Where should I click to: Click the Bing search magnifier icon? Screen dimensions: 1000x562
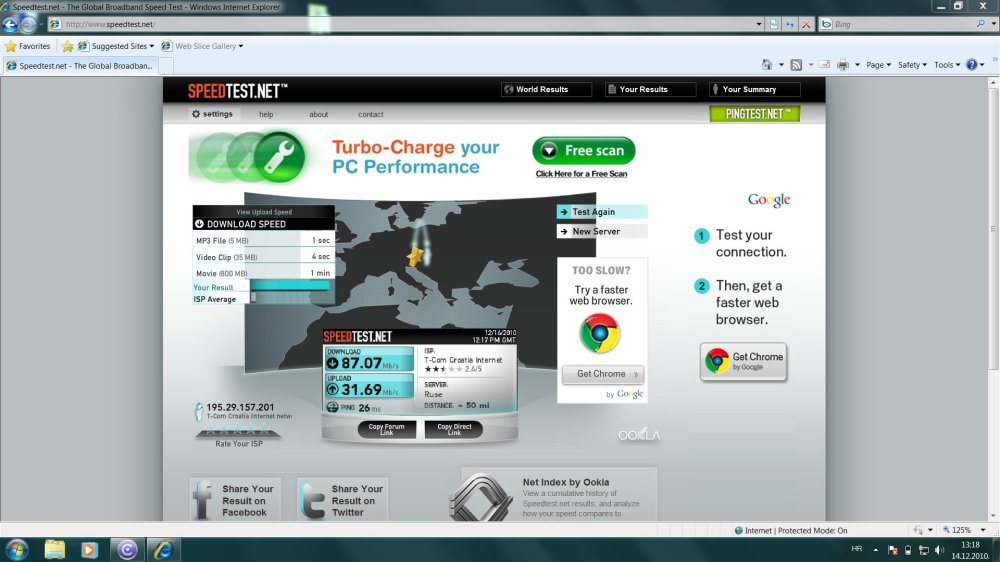(980, 24)
